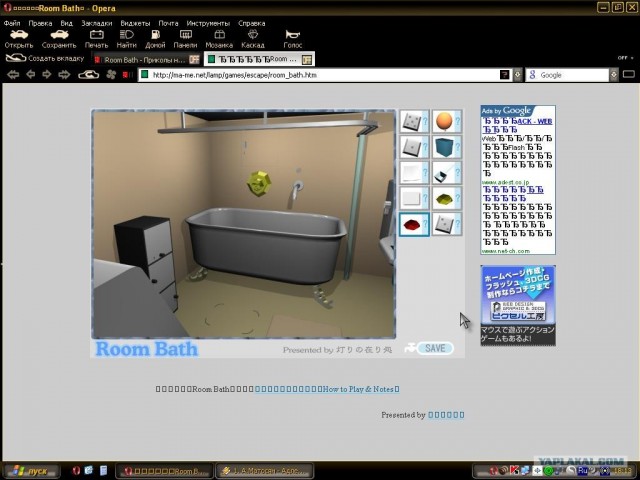Click the SAVE button under the game

435,348
